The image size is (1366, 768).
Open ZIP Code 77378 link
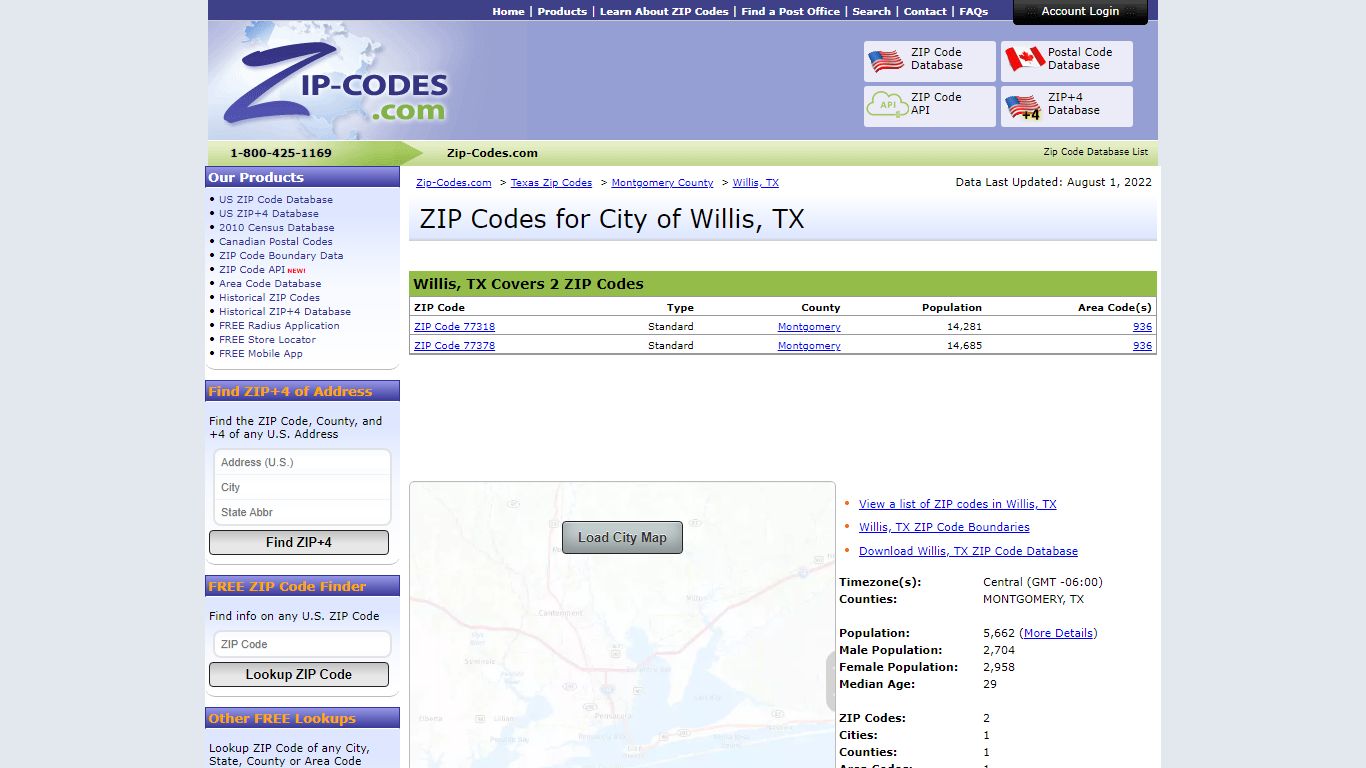454,346
